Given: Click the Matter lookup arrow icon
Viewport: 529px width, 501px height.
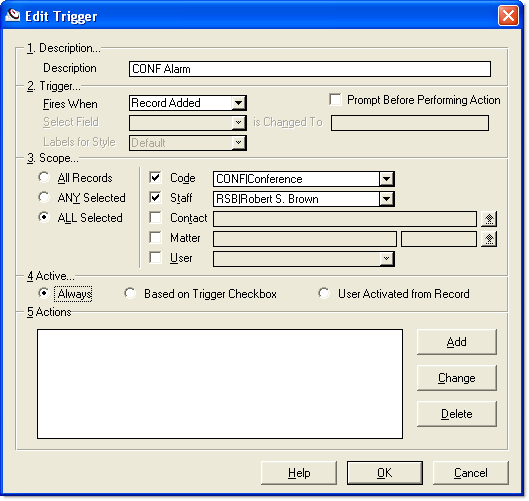Looking at the screenshot, I should [x=489, y=239].
